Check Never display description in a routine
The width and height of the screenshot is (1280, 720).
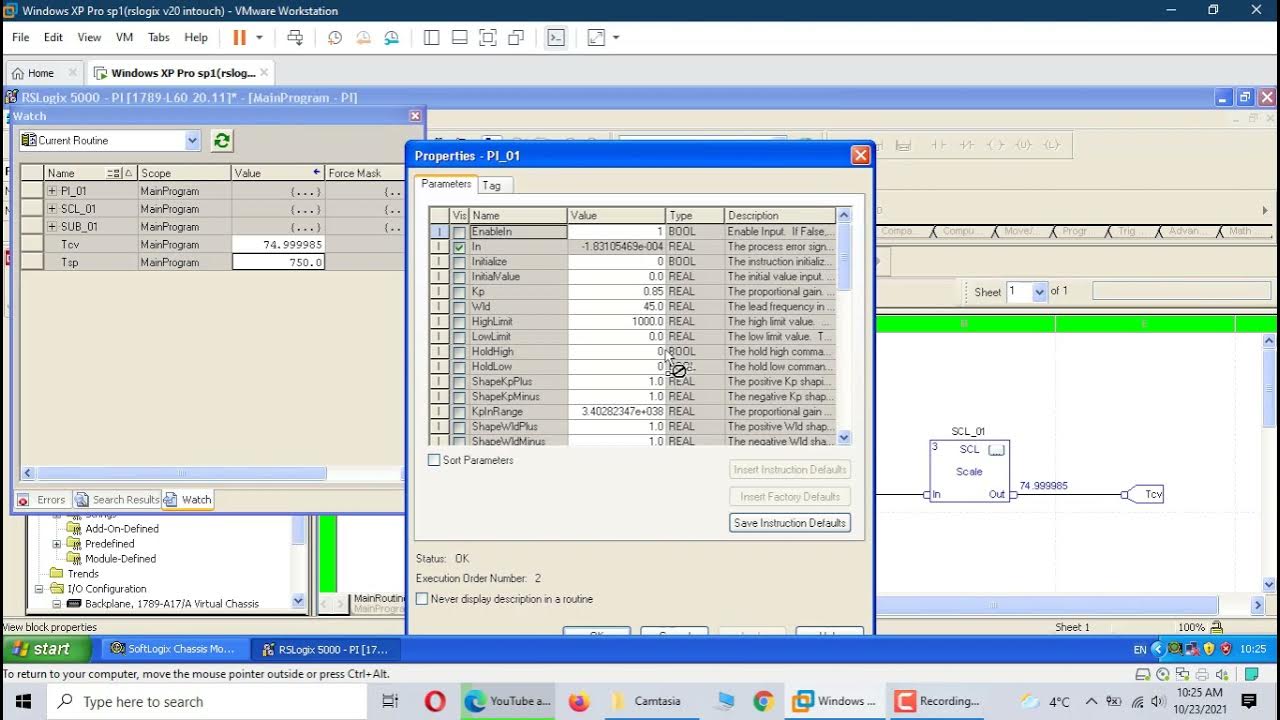(x=422, y=599)
